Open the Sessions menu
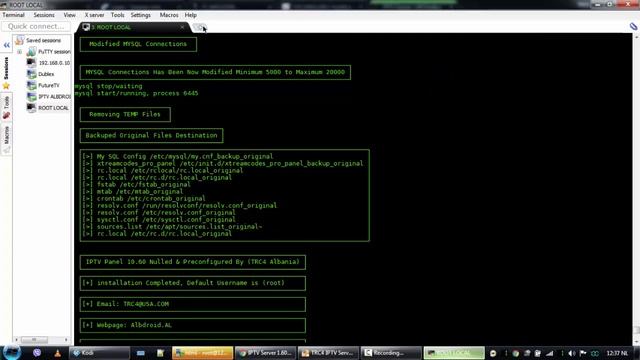 44,15
